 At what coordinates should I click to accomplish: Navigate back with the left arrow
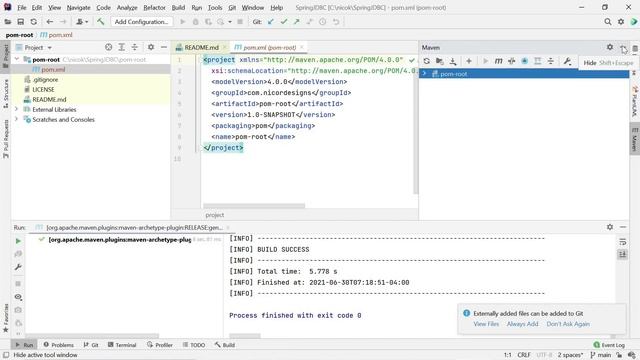click(50, 22)
